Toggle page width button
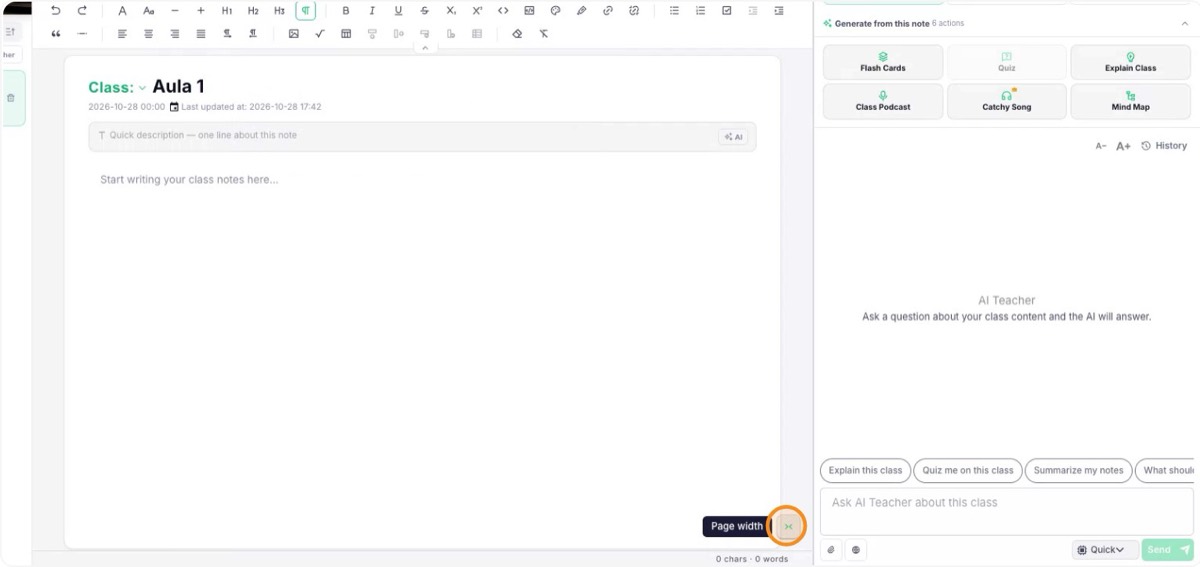The width and height of the screenshot is (1200, 567). point(788,526)
